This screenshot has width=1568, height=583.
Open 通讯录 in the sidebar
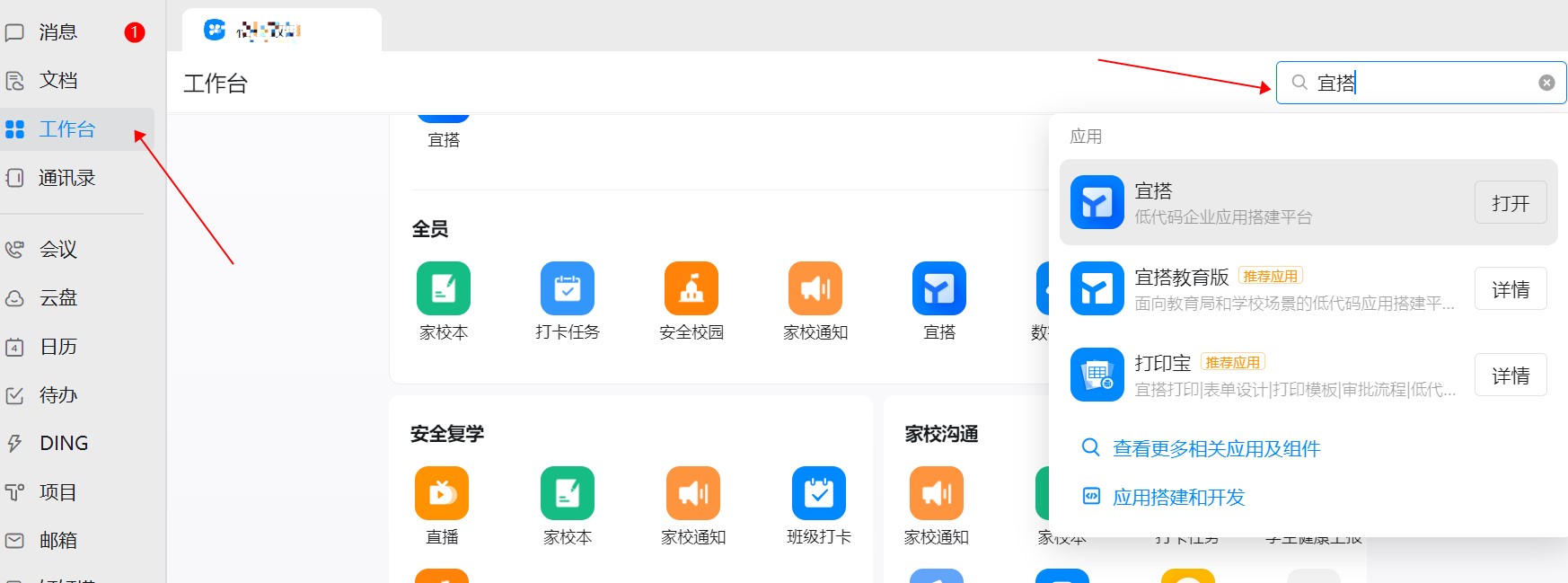(66, 178)
